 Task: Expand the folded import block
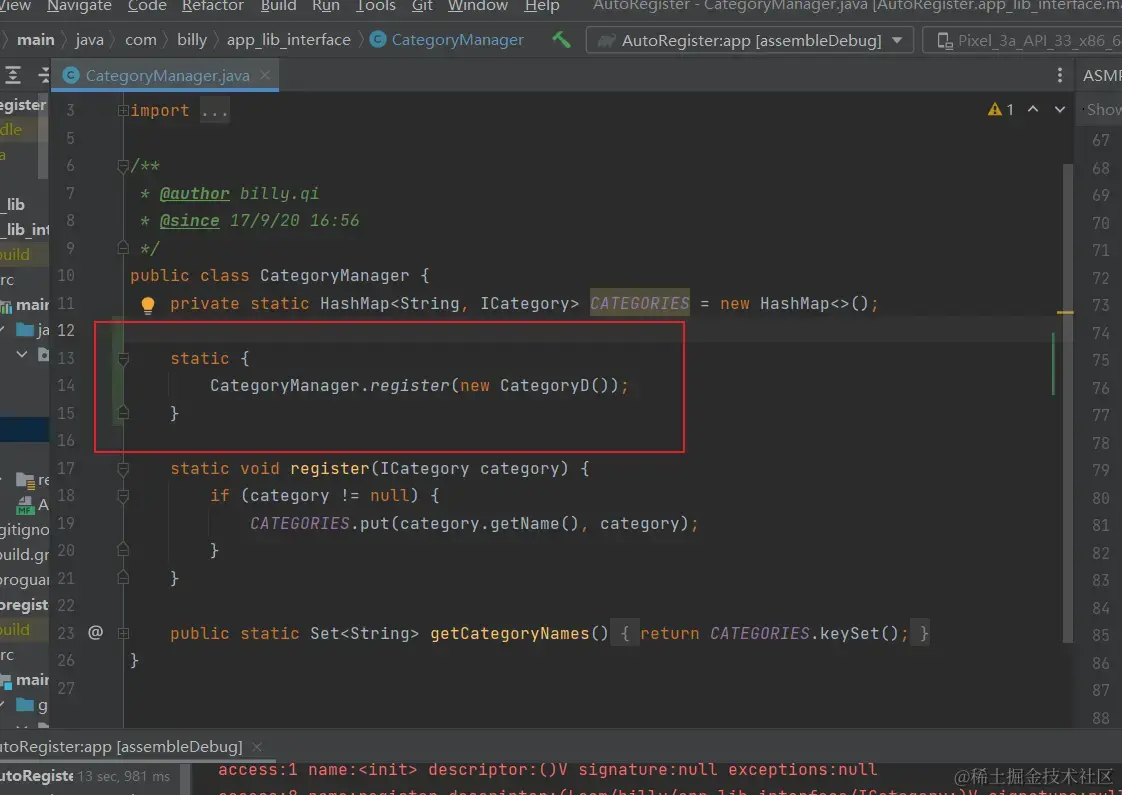[123, 110]
